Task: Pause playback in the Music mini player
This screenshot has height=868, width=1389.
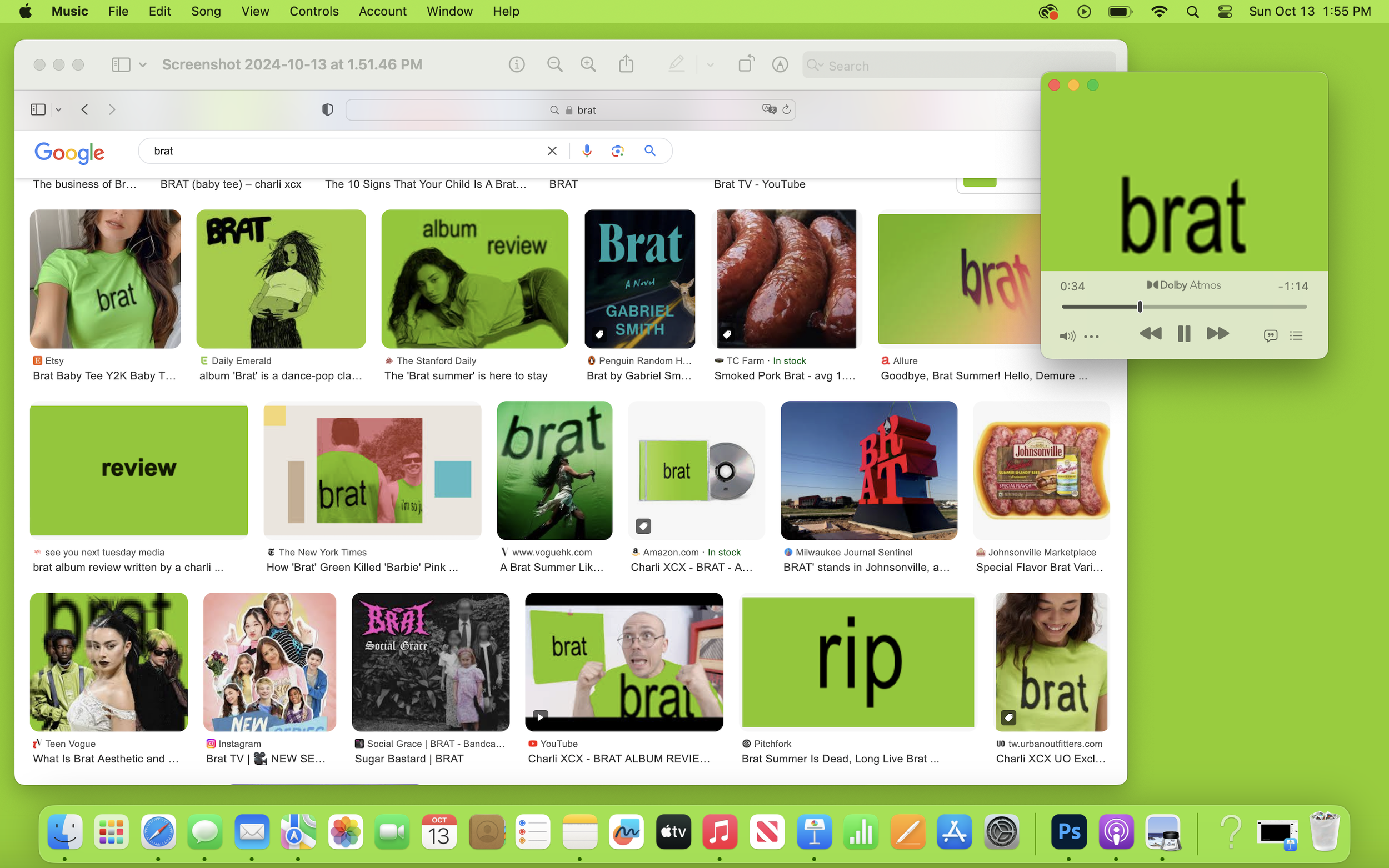Action: pyautogui.click(x=1183, y=334)
